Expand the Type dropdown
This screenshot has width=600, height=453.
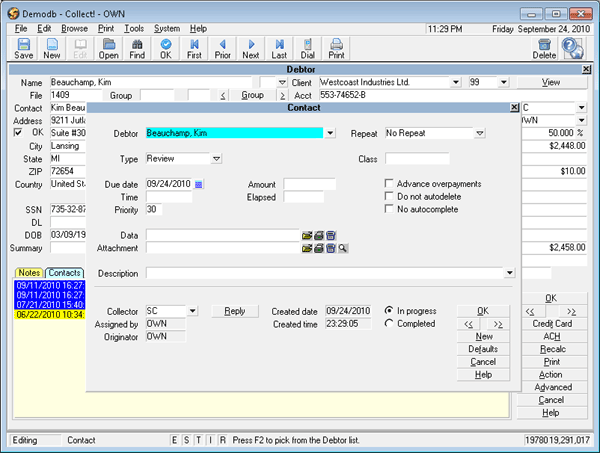(216, 159)
